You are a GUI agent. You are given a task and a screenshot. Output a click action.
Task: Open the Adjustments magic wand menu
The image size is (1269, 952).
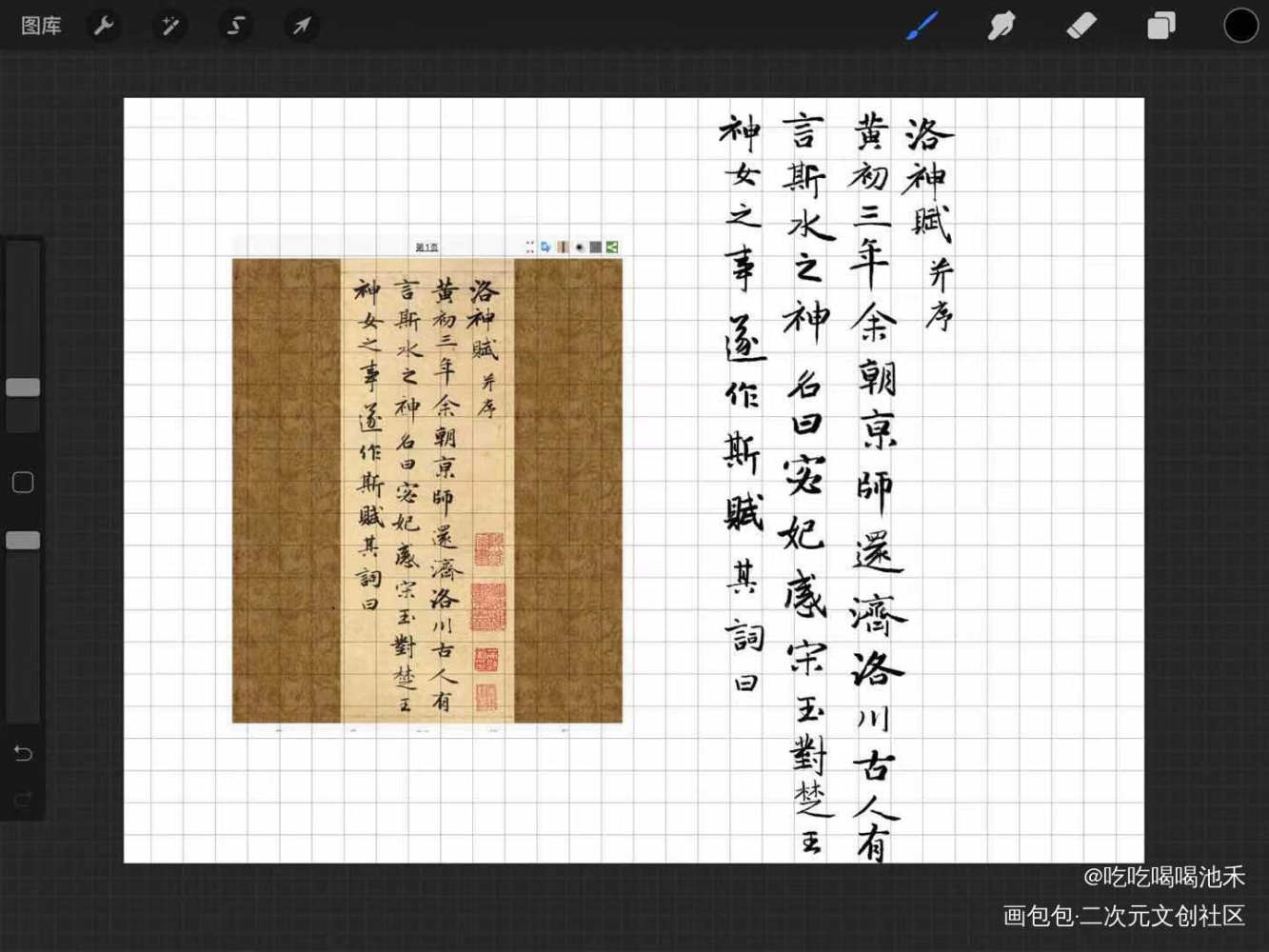[169, 26]
